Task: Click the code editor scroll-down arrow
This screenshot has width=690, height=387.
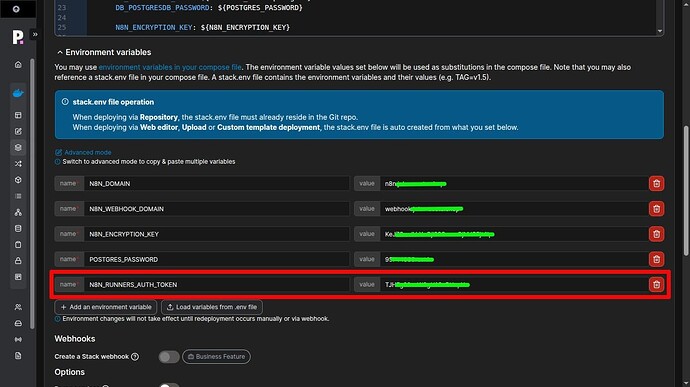Action: click(x=660, y=31)
